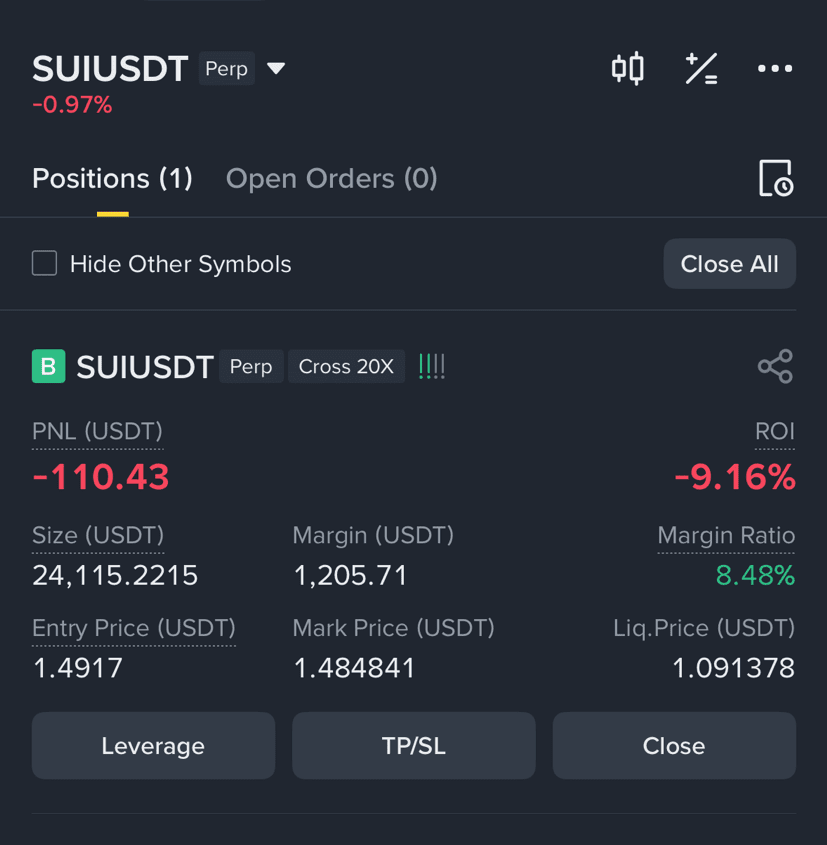Open the three-dot more options menu
The image size is (827, 845).
[775, 68]
